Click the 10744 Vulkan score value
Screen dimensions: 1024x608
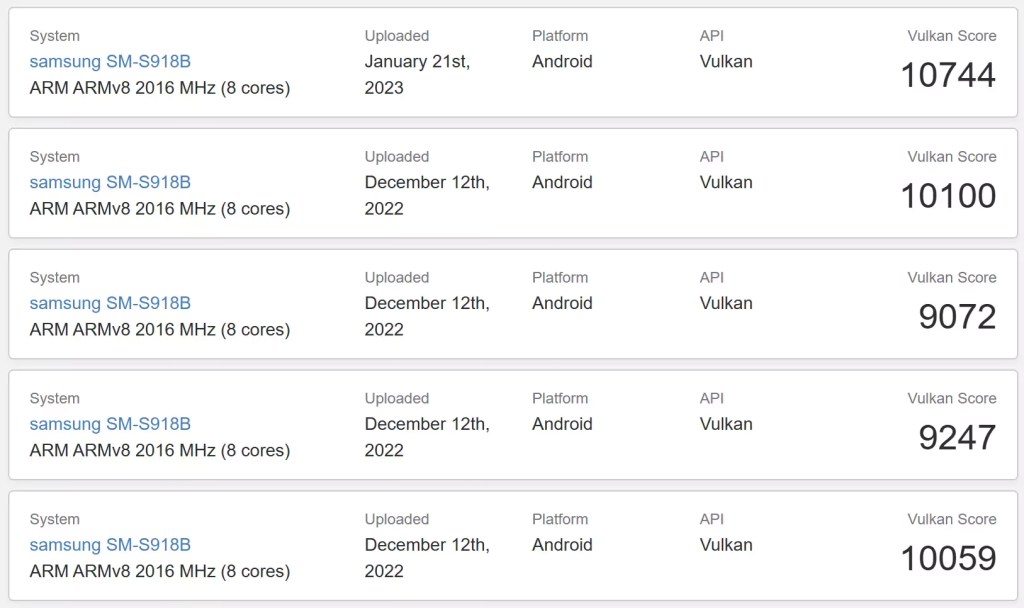coord(948,75)
